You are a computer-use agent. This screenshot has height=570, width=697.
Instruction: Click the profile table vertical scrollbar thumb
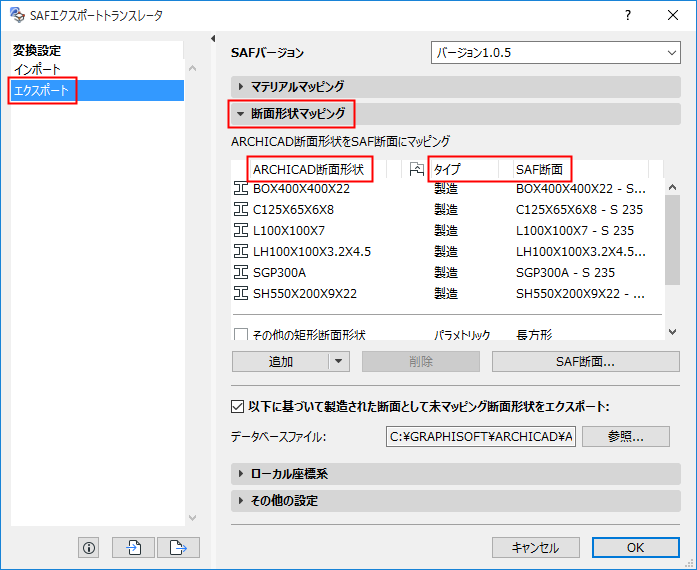(x=672, y=240)
